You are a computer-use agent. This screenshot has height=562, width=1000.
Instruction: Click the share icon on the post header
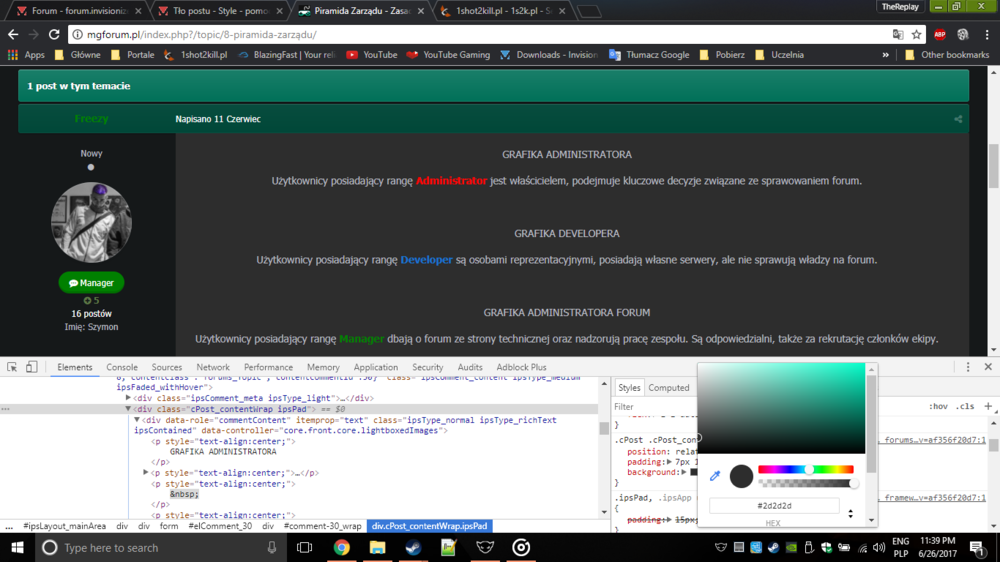pos(958,119)
